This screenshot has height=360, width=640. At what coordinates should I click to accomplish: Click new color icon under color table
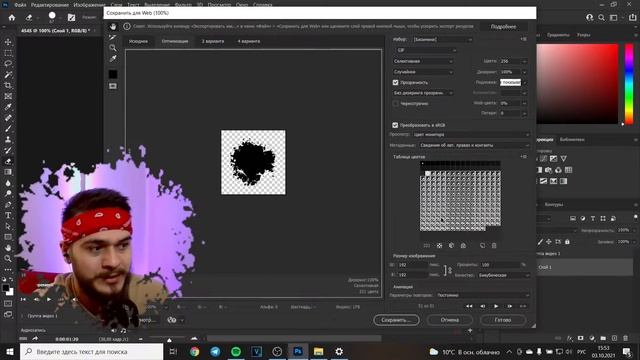pos(482,246)
